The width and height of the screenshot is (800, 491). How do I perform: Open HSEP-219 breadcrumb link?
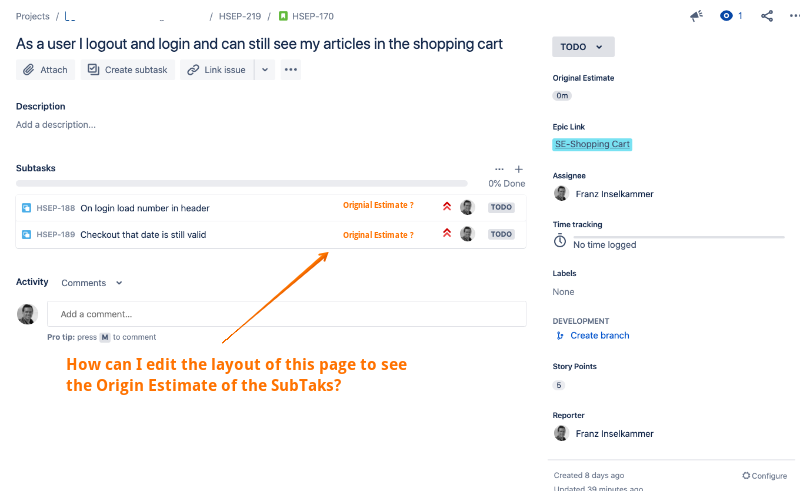pos(240,16)
